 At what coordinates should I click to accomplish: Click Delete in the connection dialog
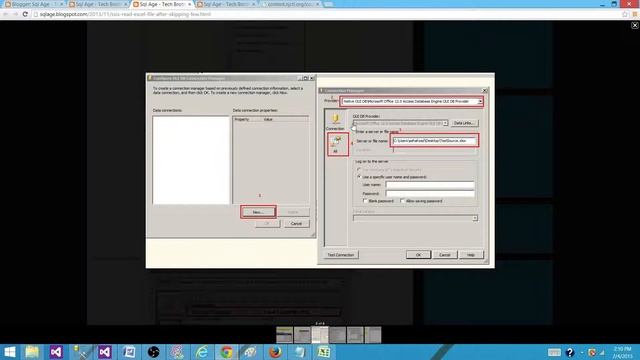click(x=293, y=212)
